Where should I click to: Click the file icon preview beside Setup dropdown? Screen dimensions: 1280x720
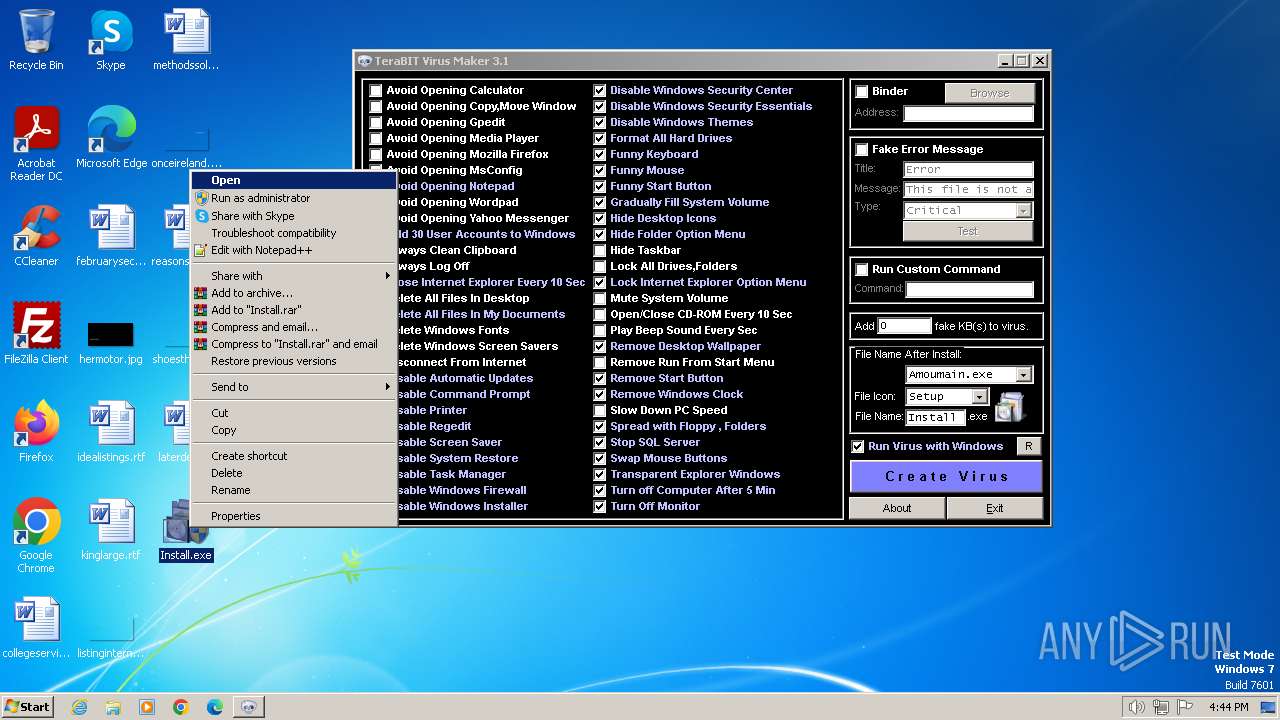pyautogui.click(x=1009, y=406)
